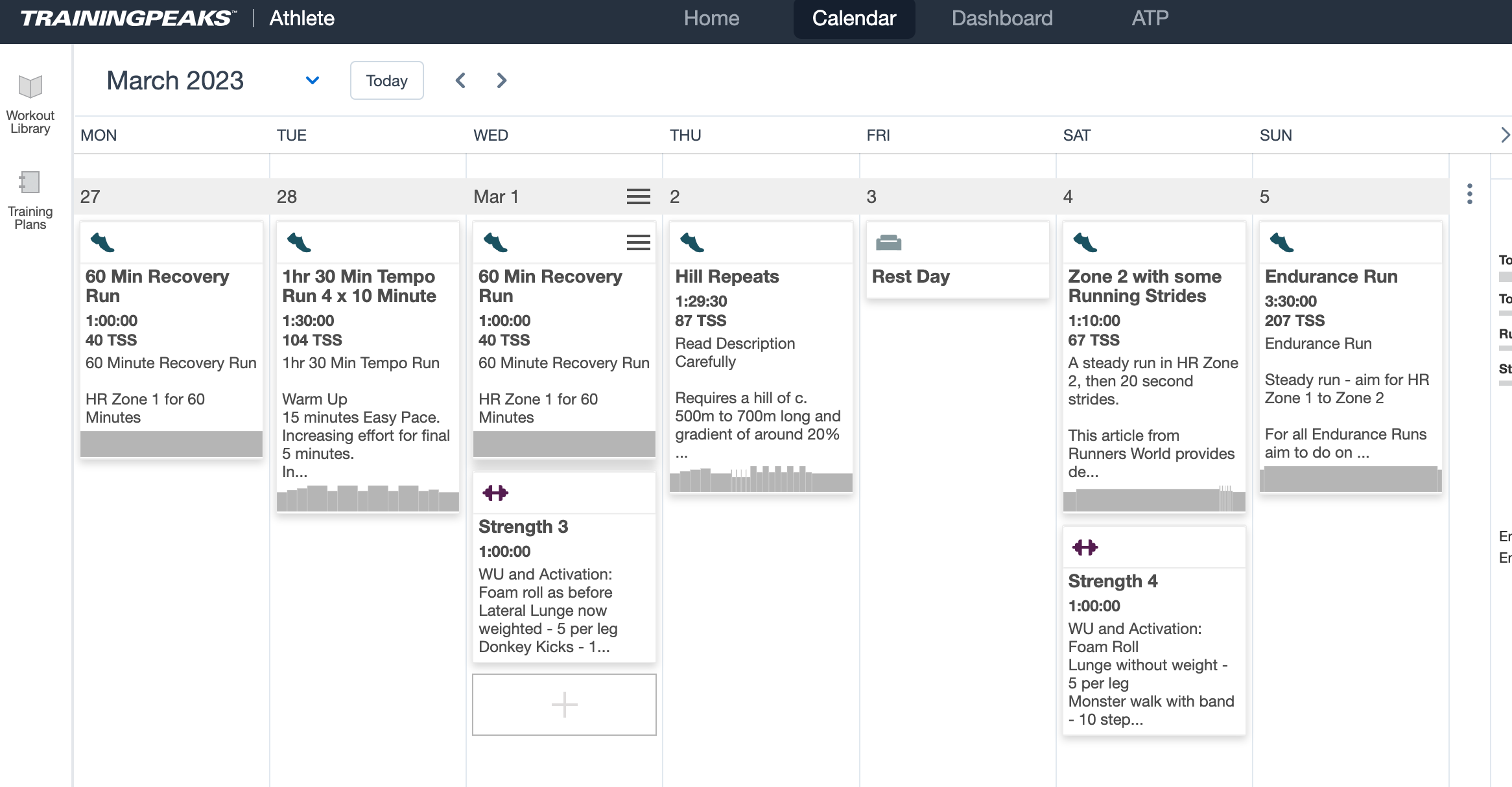Viewport: 1512px width, 787px height.
Task: Switch to the ATP tab
Action: 1150,18
